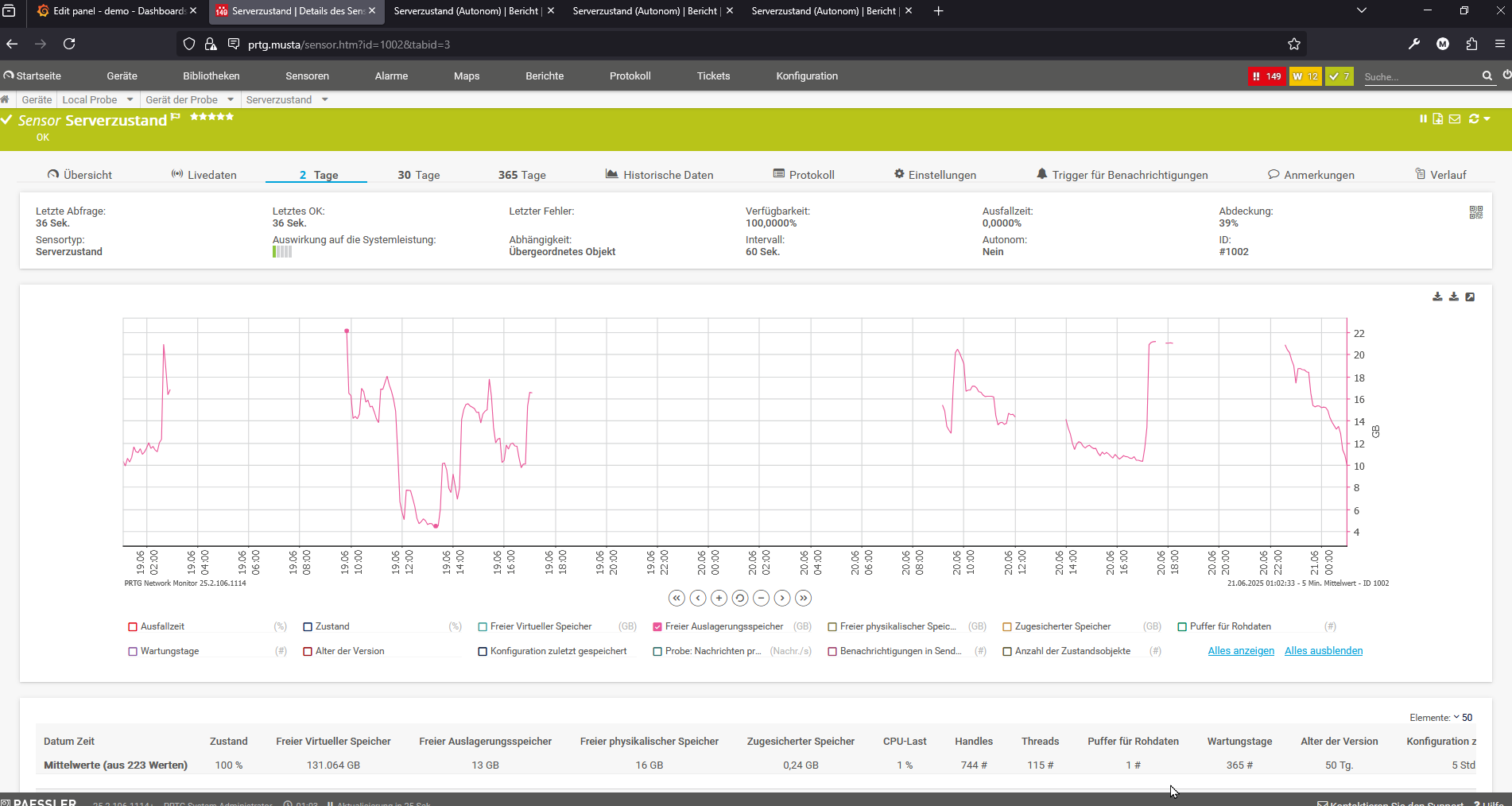This screenshot has width=1512, height=806.
Task: Click the Alles anzeigen link
Action: coord(1241,651)
